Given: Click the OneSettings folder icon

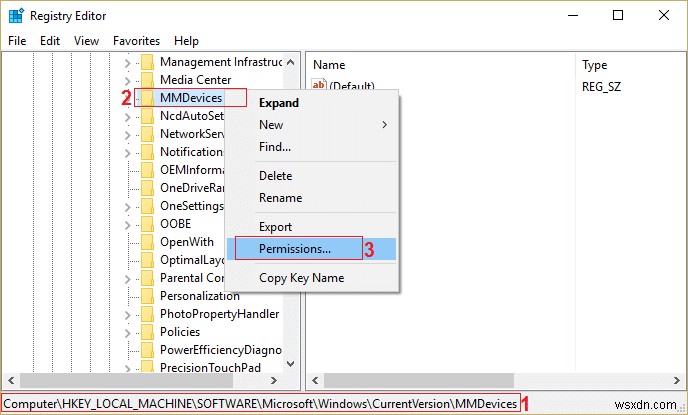Looking at the screenshot, I should 147,206.
